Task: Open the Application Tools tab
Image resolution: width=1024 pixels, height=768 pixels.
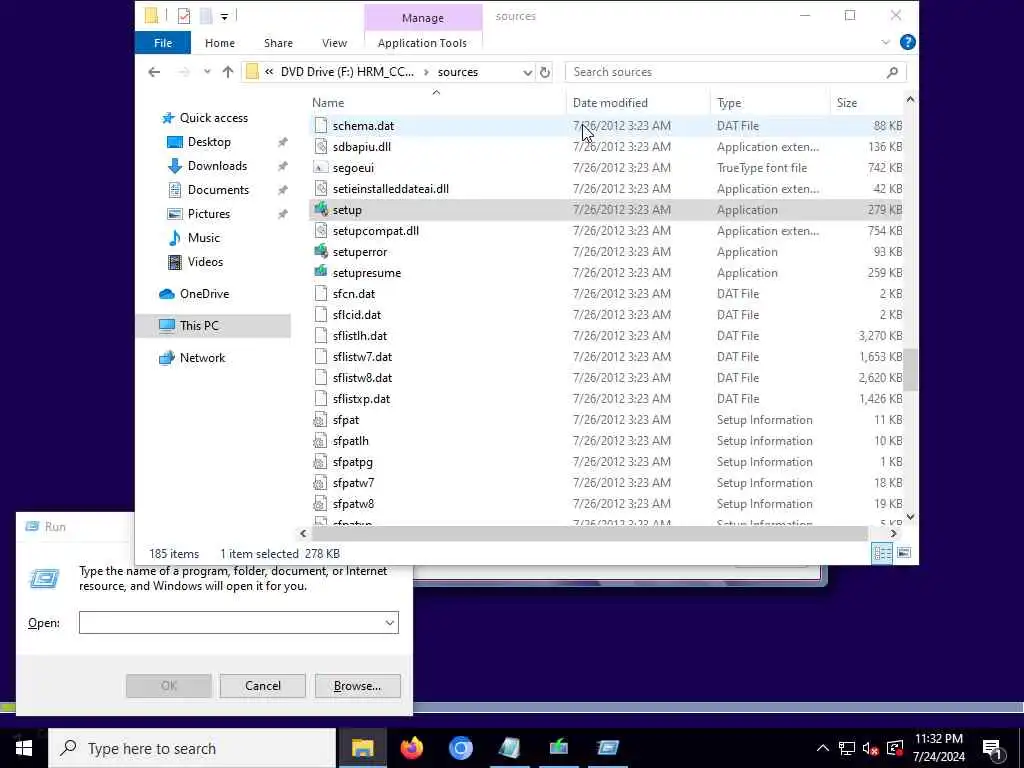Action: pos(422,43)
